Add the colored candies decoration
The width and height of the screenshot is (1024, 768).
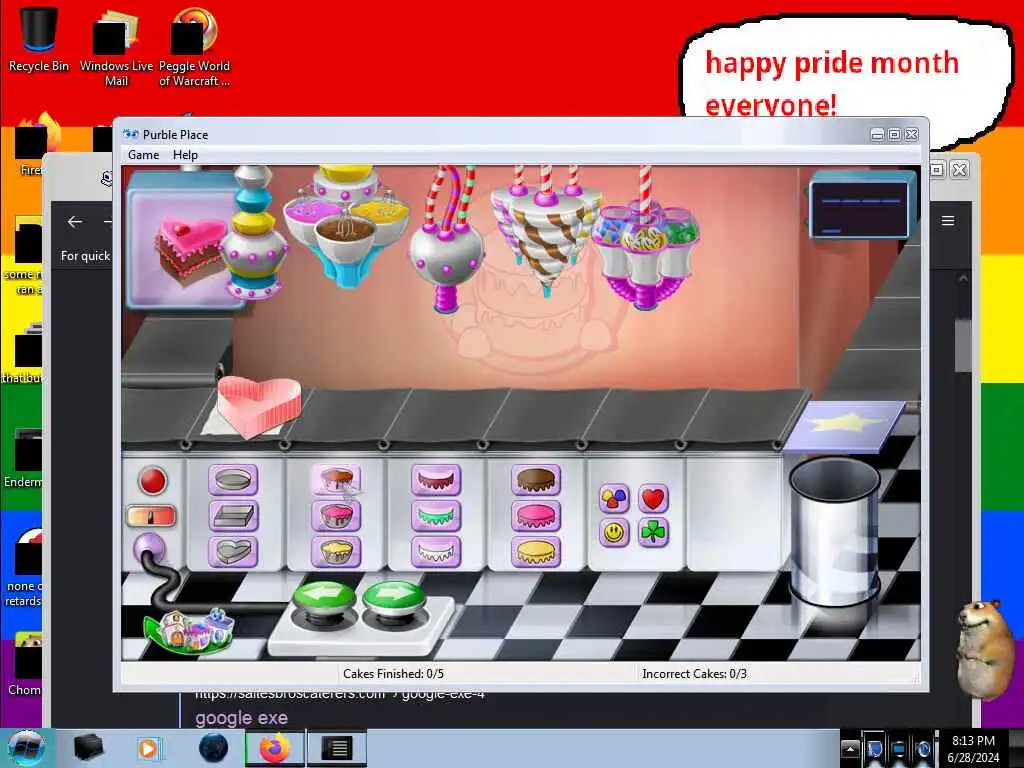click(614, 499)
